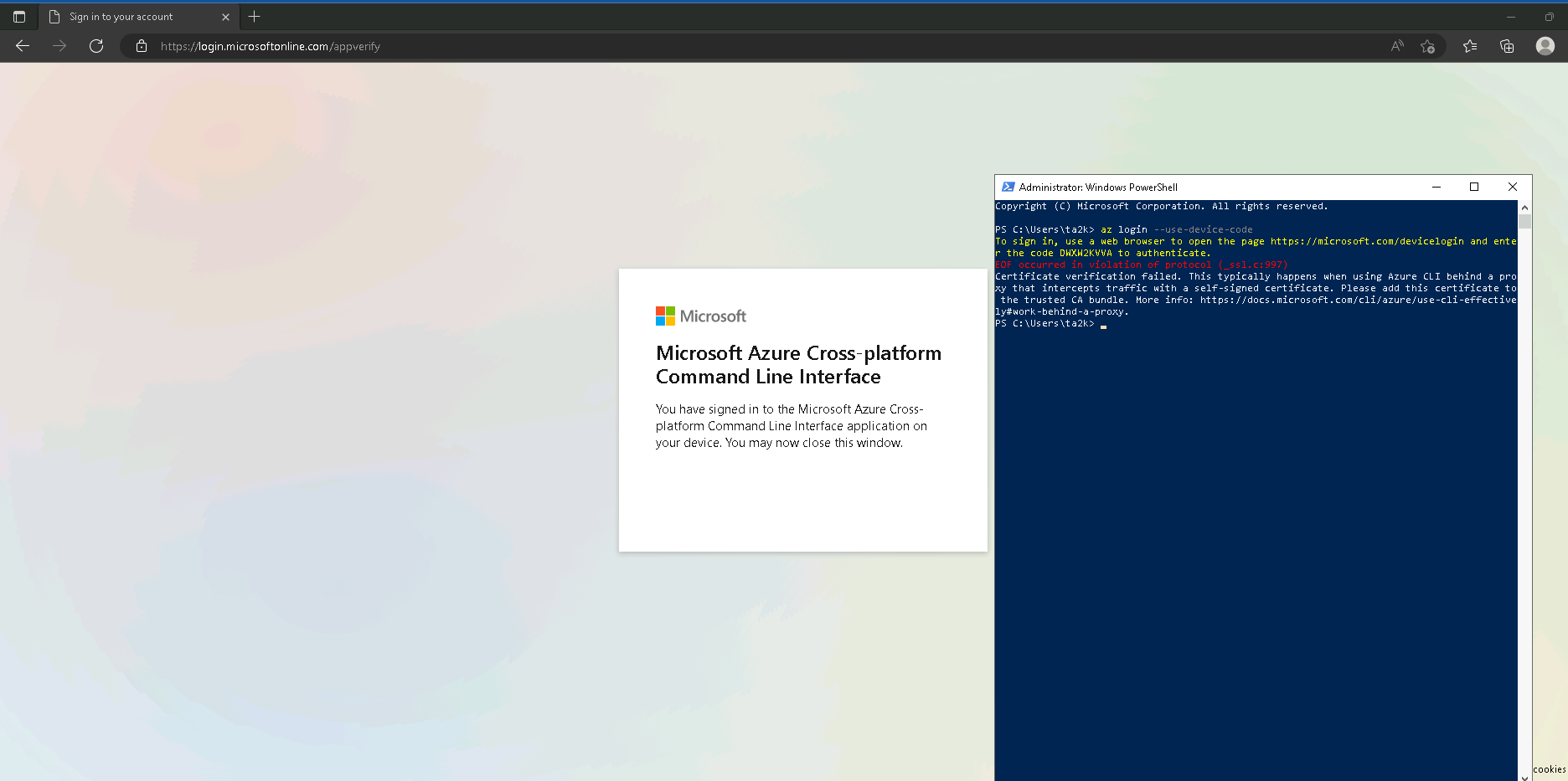Screen dimensions: 1568x781
Task: Click at the PowerShell command prompt
Action: tap(1103, 325)
